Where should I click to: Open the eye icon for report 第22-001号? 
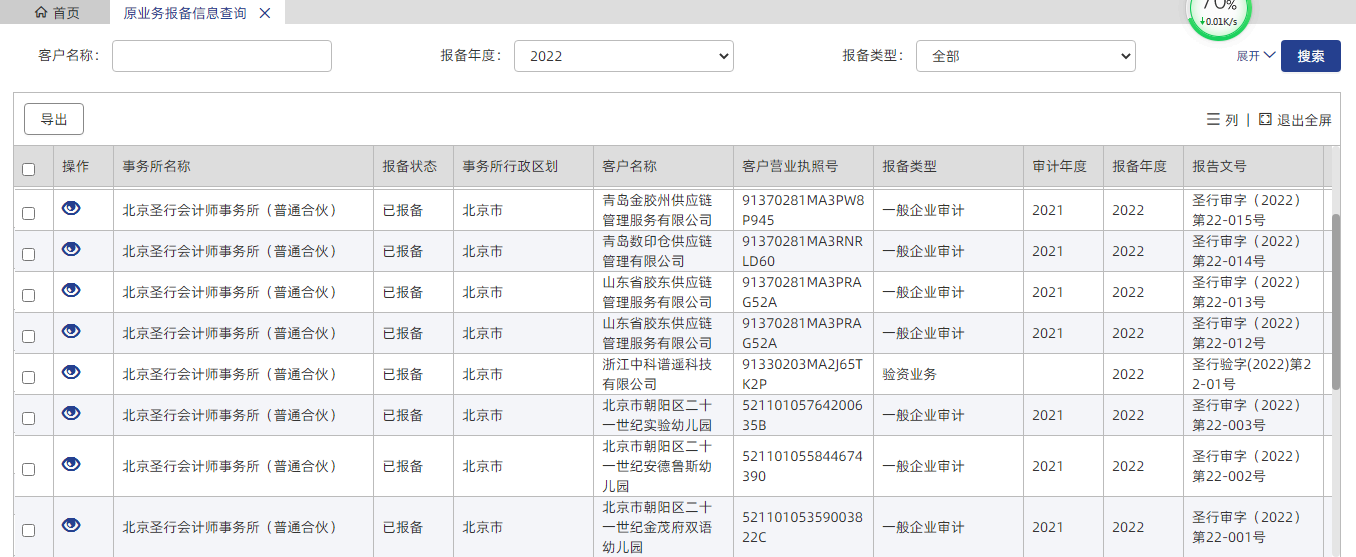point(71,525)
